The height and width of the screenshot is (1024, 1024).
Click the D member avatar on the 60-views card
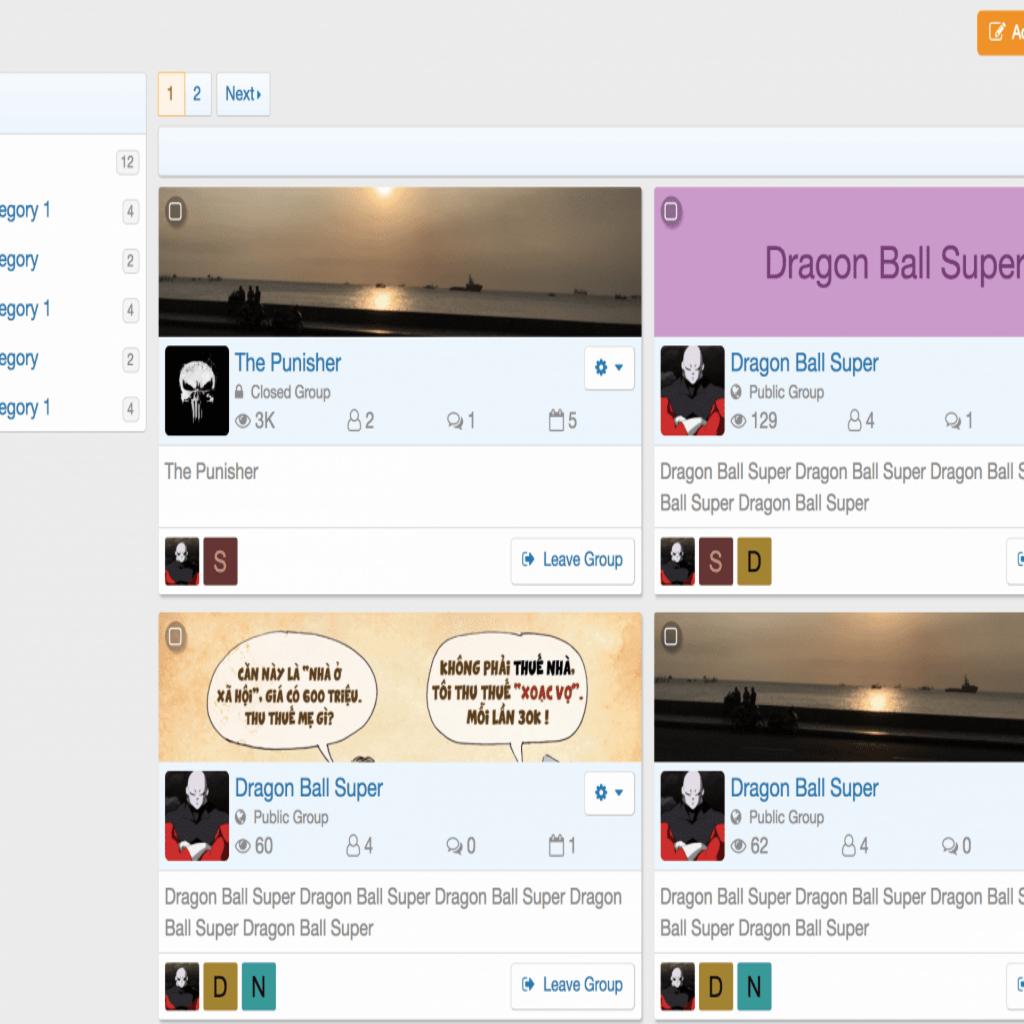(221, 987)
